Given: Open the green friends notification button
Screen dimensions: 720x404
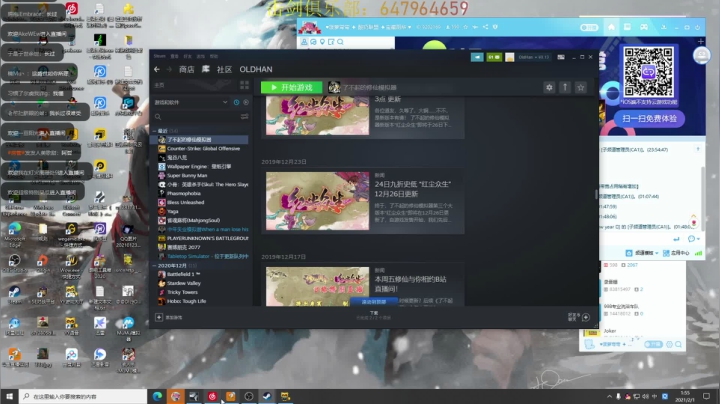Looking at the screenshot, I should [x=494, y=57].
